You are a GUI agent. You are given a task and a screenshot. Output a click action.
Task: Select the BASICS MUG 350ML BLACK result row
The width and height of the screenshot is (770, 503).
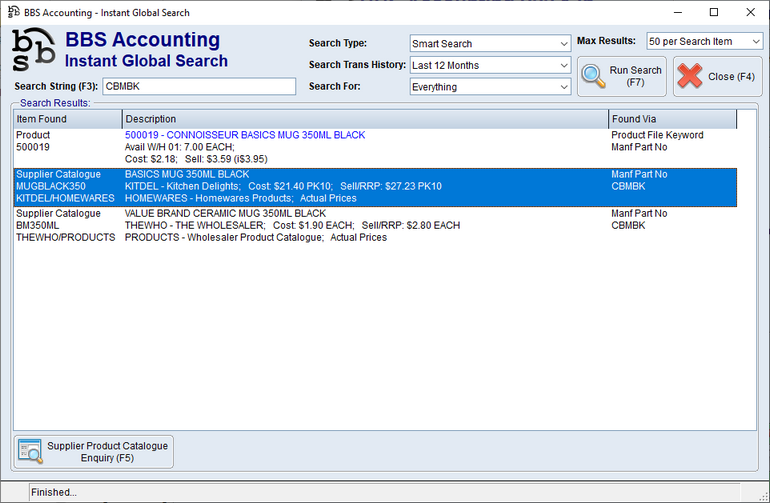pyautogui.click(x=364, y=186)
